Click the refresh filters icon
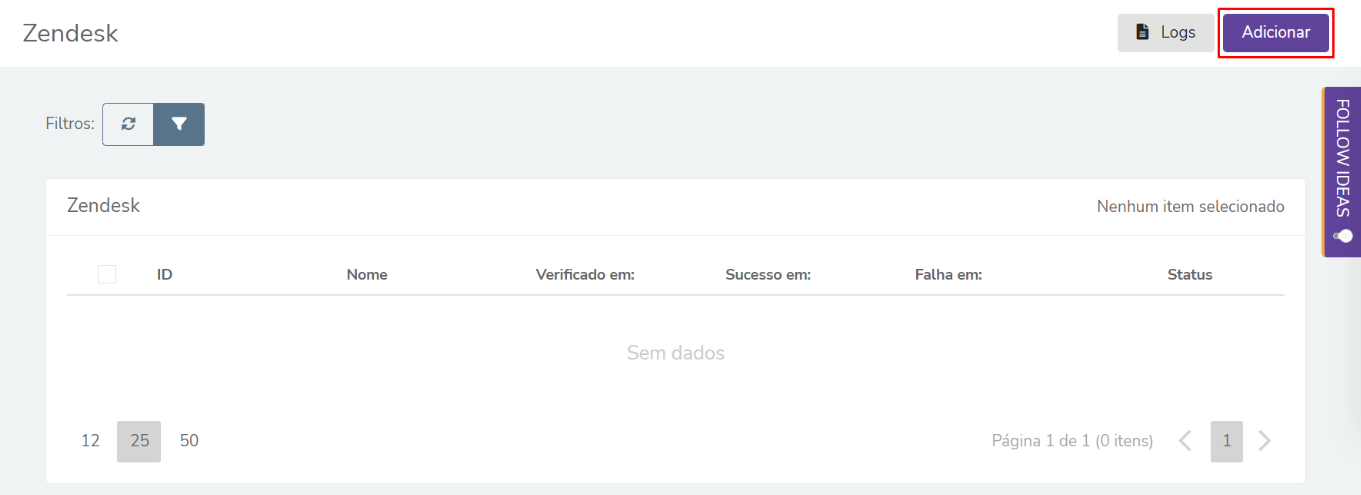The image size is (1361, 495). [x=128, y=124]
